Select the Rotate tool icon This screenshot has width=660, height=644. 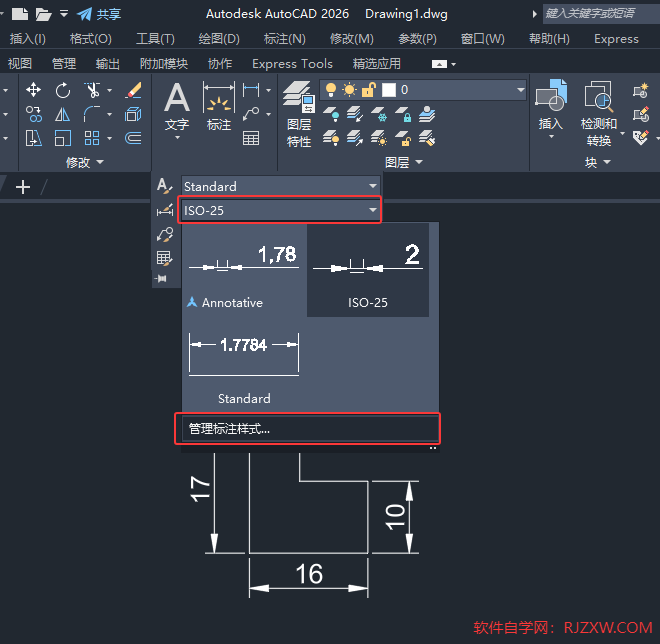pyautogui.click(x=63, y=90)
